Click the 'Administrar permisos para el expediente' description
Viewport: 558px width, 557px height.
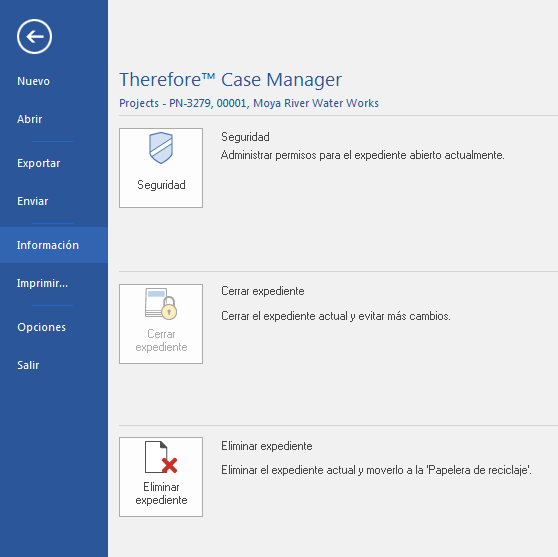click(363, 155)
